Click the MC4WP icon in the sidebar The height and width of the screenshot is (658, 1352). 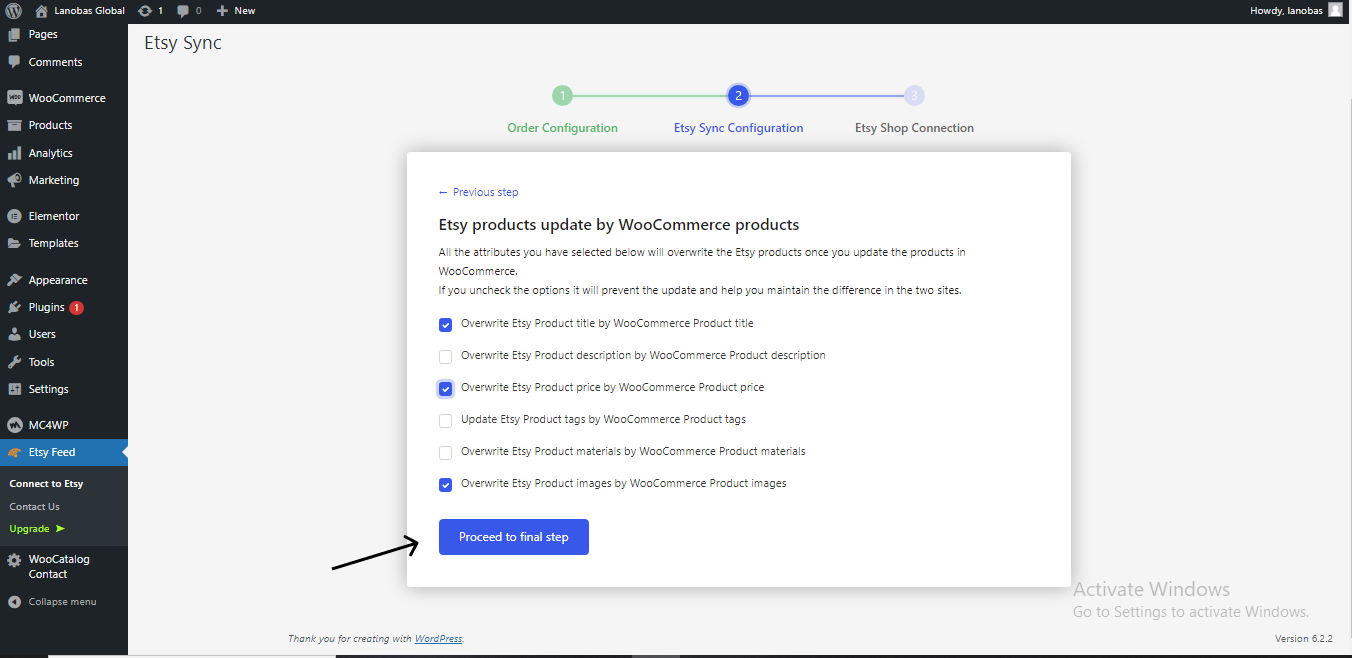[14, 425]
